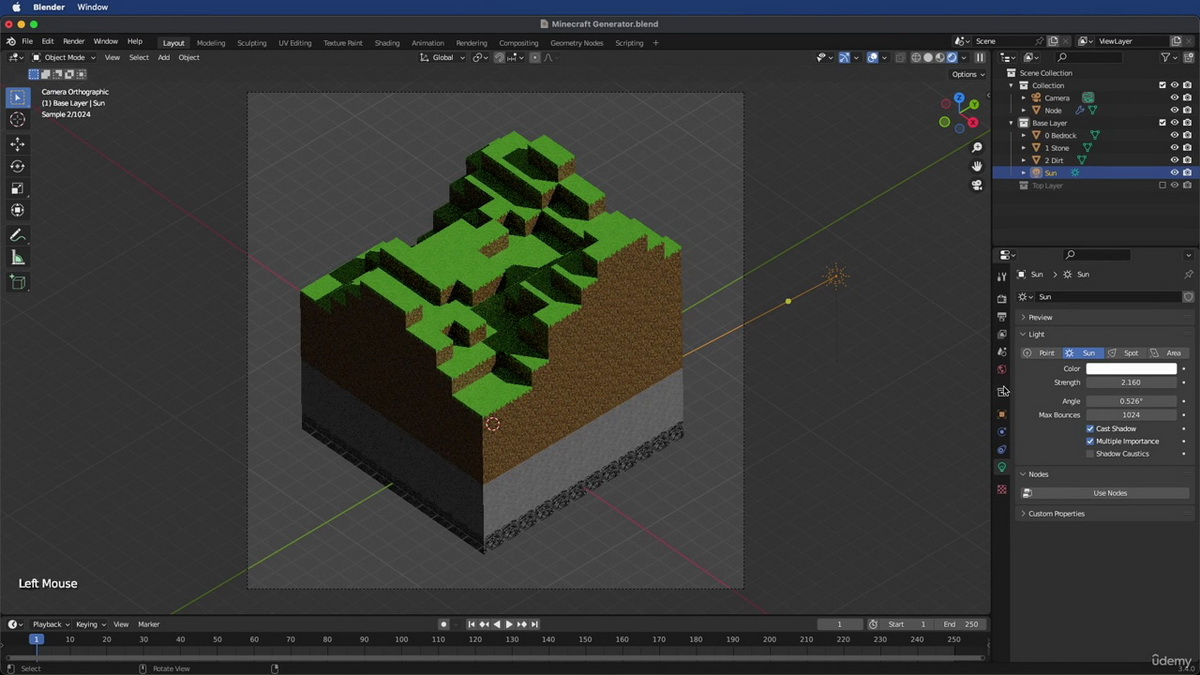Set light type to Spot
Viewport: 1200px width, 675px height.
pyautogui.click(x=1125, y=353)
